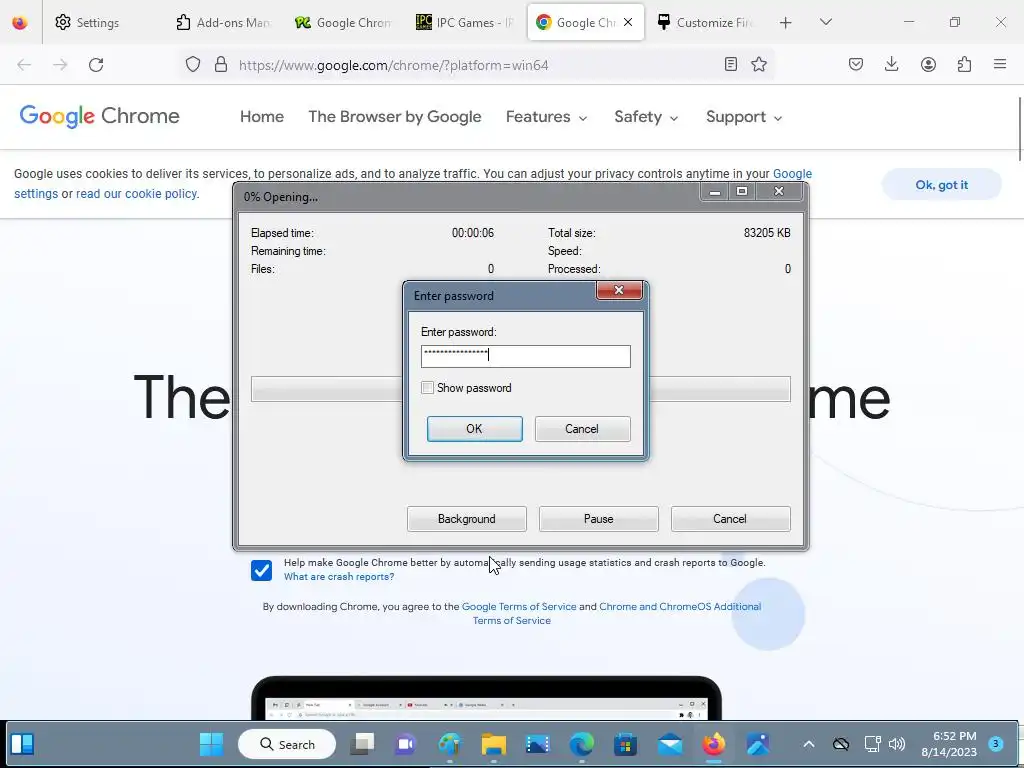
Task: Enable the Show password checkbox
Action: (x=427, y=388)
